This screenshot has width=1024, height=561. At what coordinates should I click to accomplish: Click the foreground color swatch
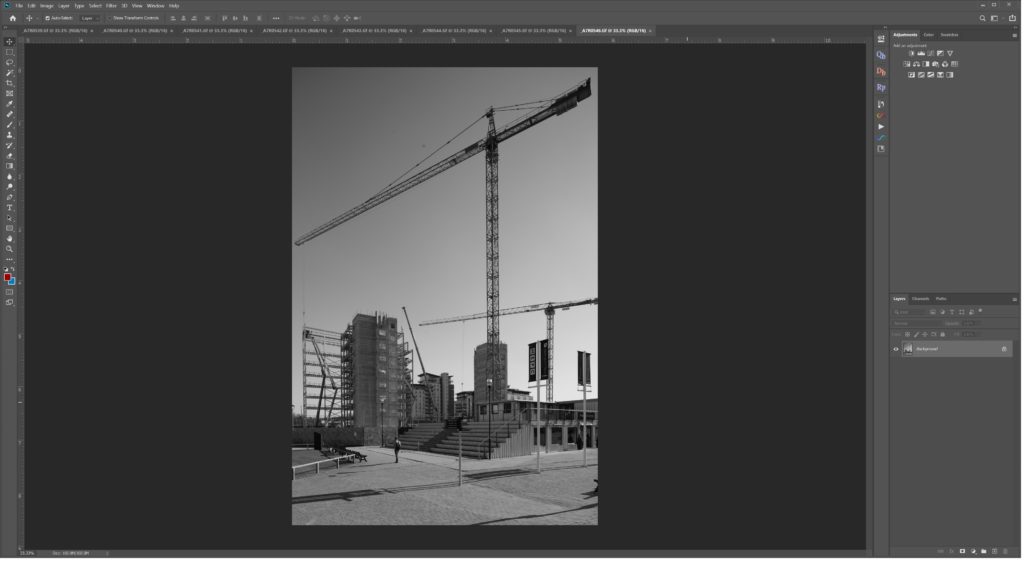[8, 278]
